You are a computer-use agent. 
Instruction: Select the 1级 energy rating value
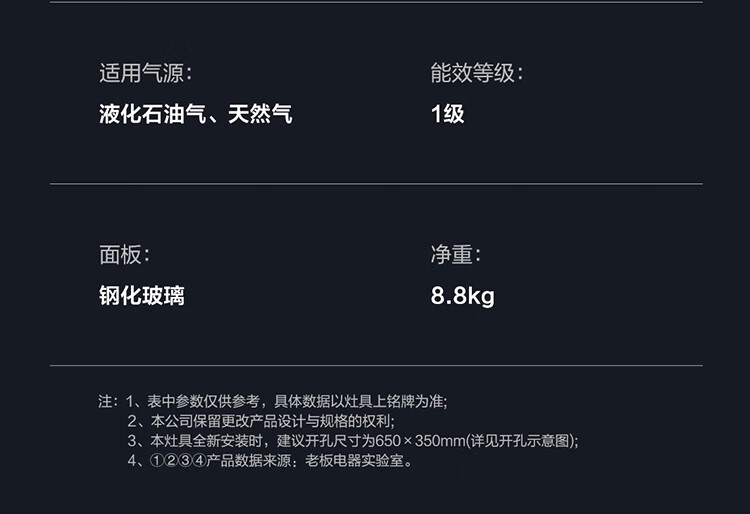[447, 114]
